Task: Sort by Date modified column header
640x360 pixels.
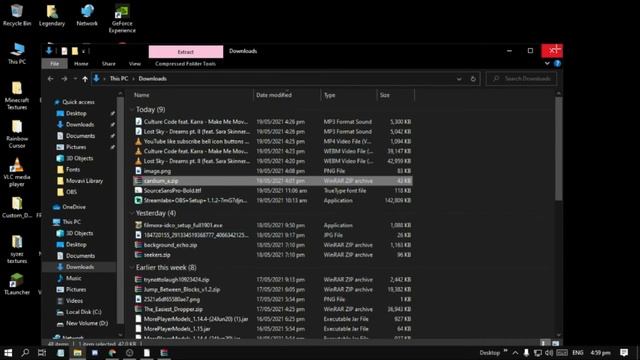Action: [287, 95]
